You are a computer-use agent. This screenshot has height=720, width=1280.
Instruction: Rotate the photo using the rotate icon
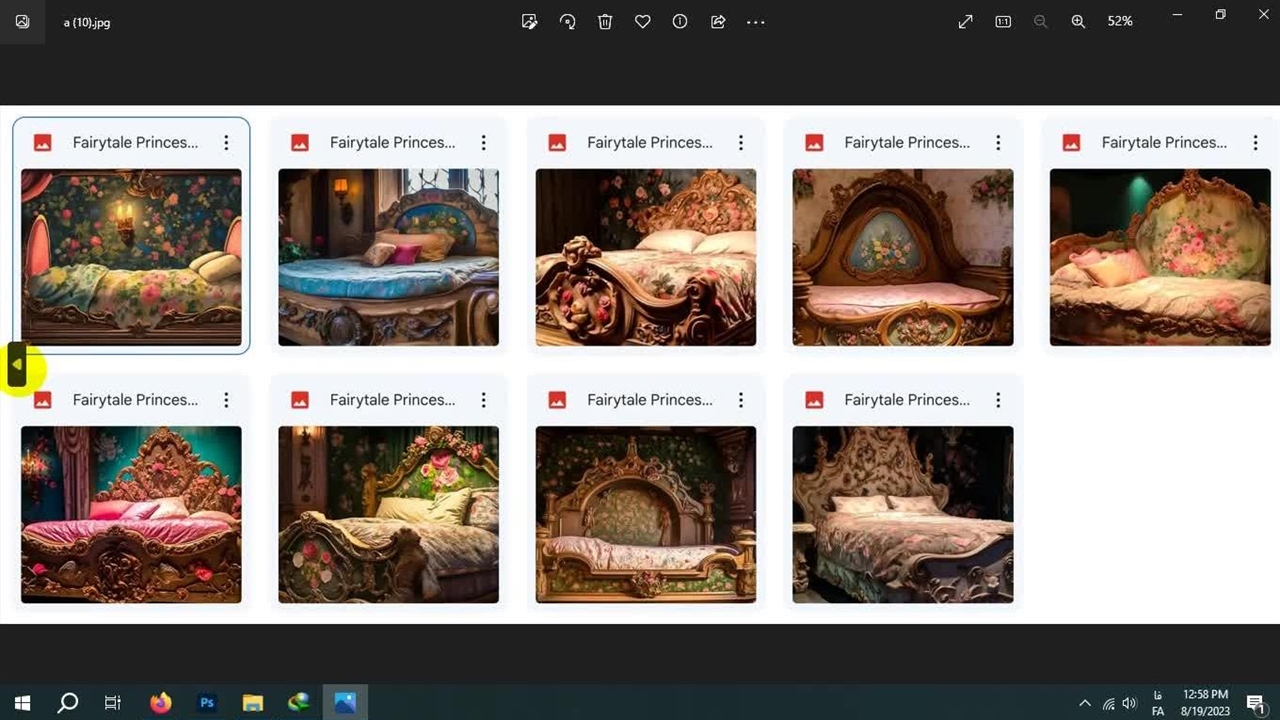567,22
